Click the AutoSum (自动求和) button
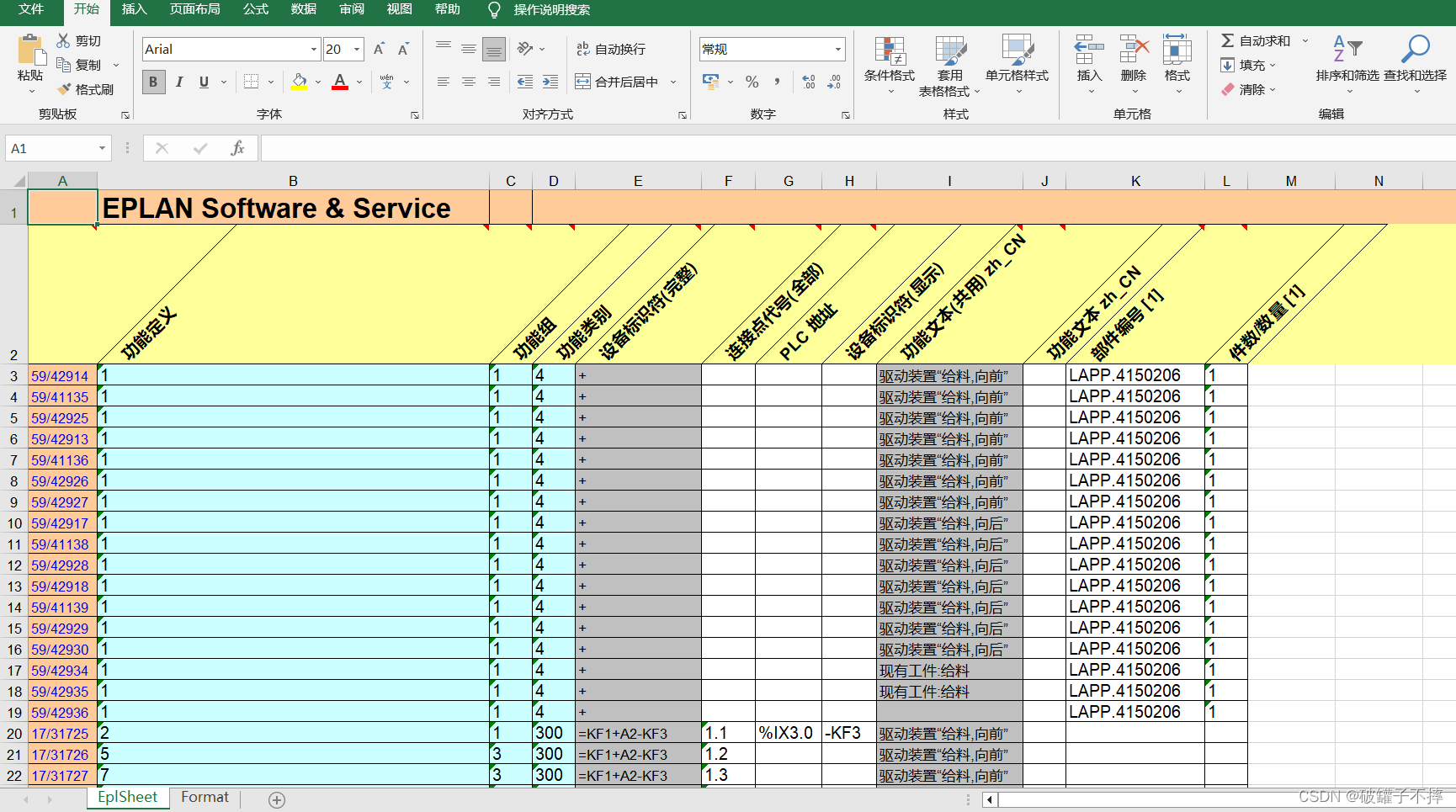This screenshot has width=1456, height=812. (x=1256, y=40)
